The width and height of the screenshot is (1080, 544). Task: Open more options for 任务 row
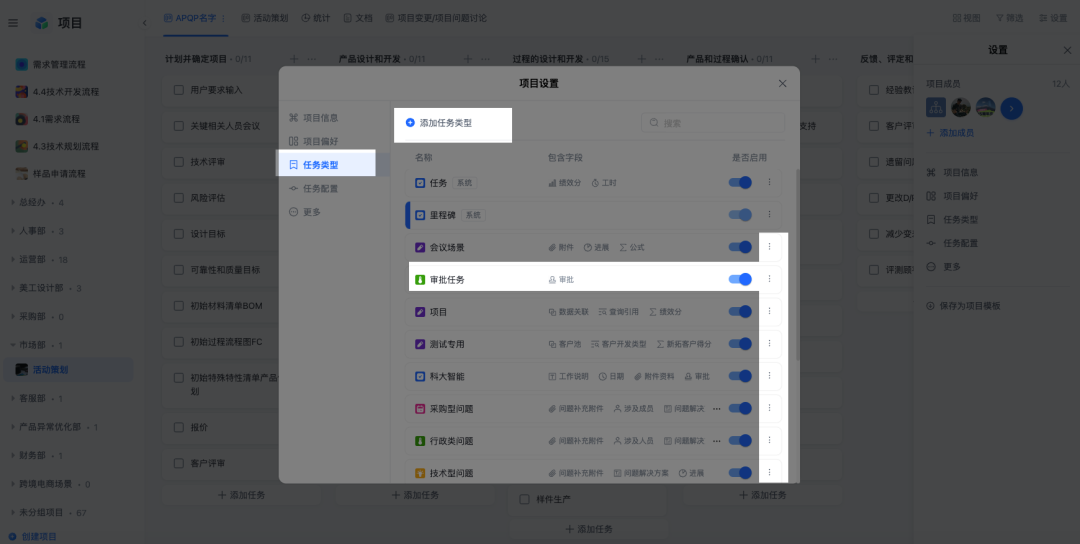(769, 182)
